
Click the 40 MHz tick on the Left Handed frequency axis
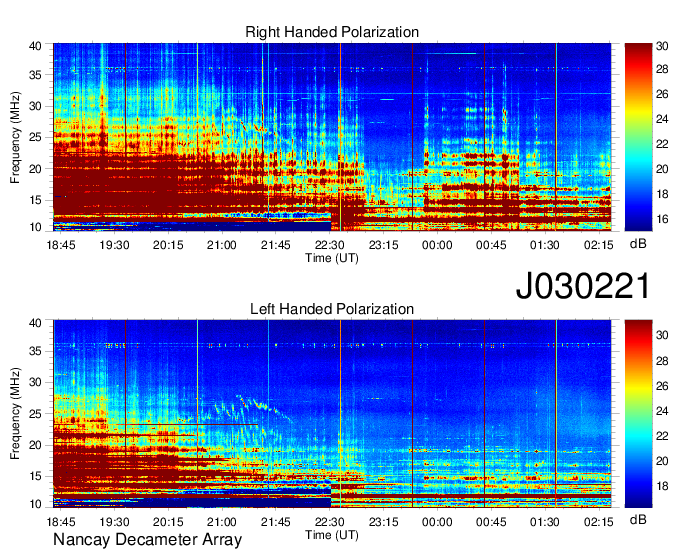(35, 323)
